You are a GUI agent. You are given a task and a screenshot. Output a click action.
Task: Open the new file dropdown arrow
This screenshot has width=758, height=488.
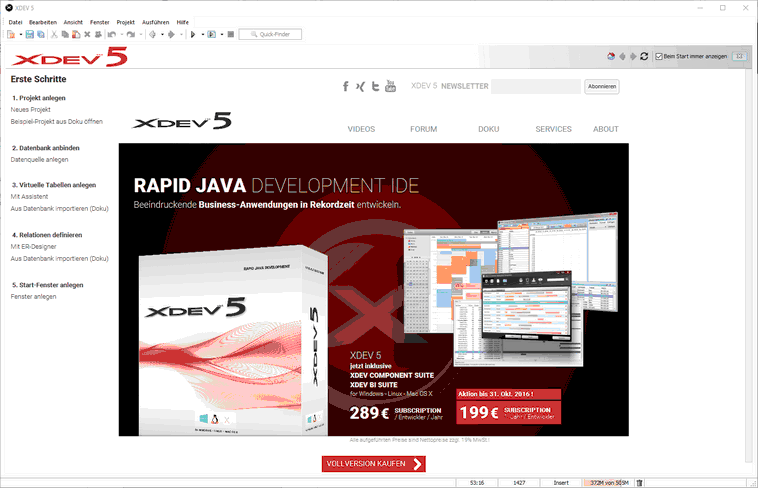pyautogui.click(x=21, y=34)
